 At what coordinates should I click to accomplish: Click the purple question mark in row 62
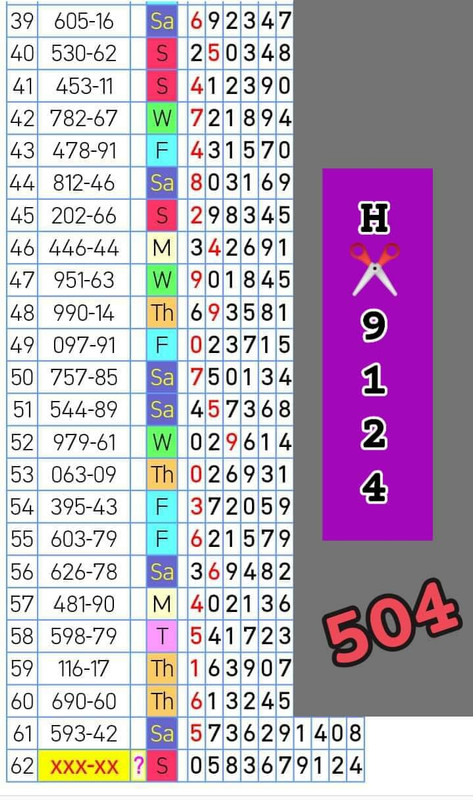138,766
